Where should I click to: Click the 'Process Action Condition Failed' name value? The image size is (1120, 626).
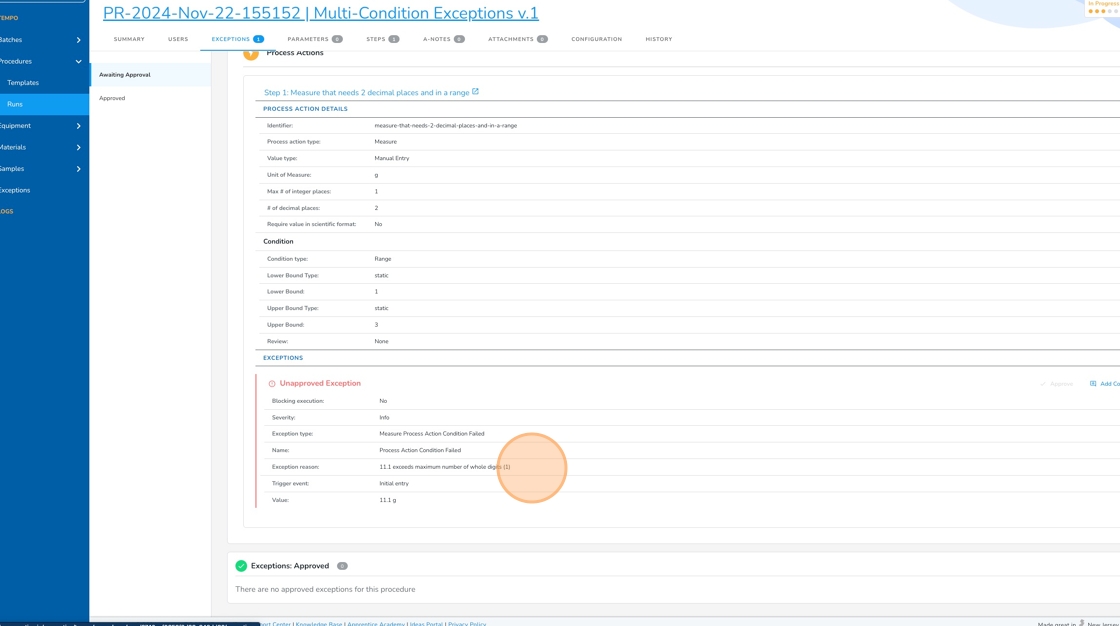(420, 450)
